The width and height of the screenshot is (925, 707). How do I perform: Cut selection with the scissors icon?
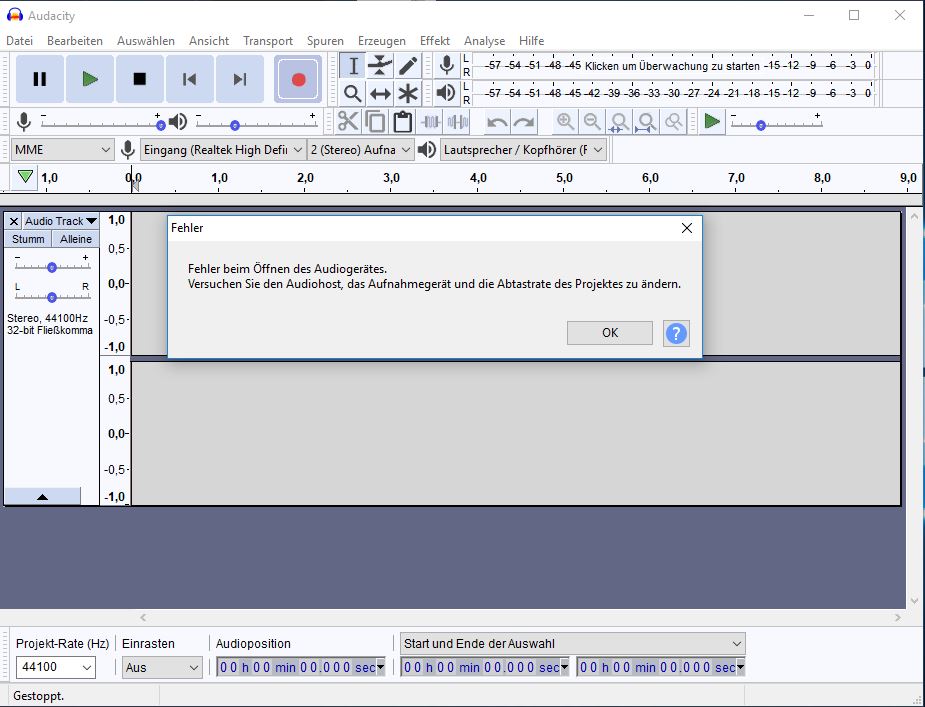point(348,122)
